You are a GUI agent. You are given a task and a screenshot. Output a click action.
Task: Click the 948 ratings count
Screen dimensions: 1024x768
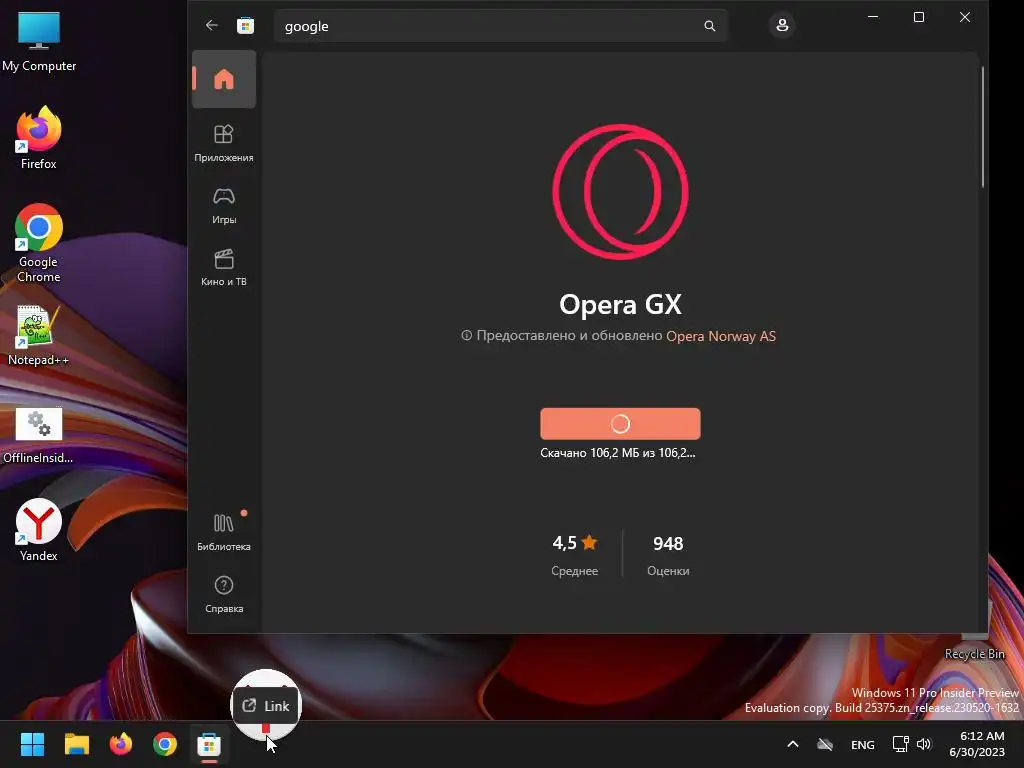(x=668, y=543)
